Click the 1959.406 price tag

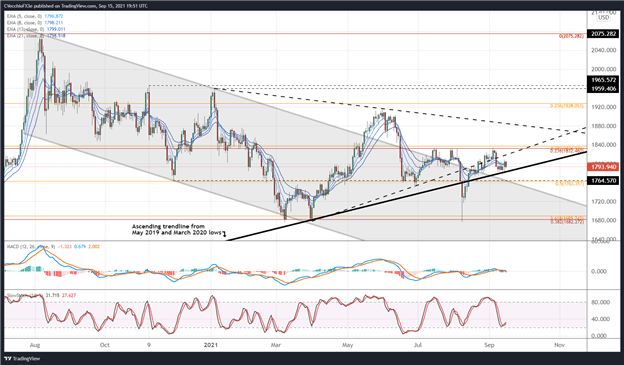tap(604, 89)
